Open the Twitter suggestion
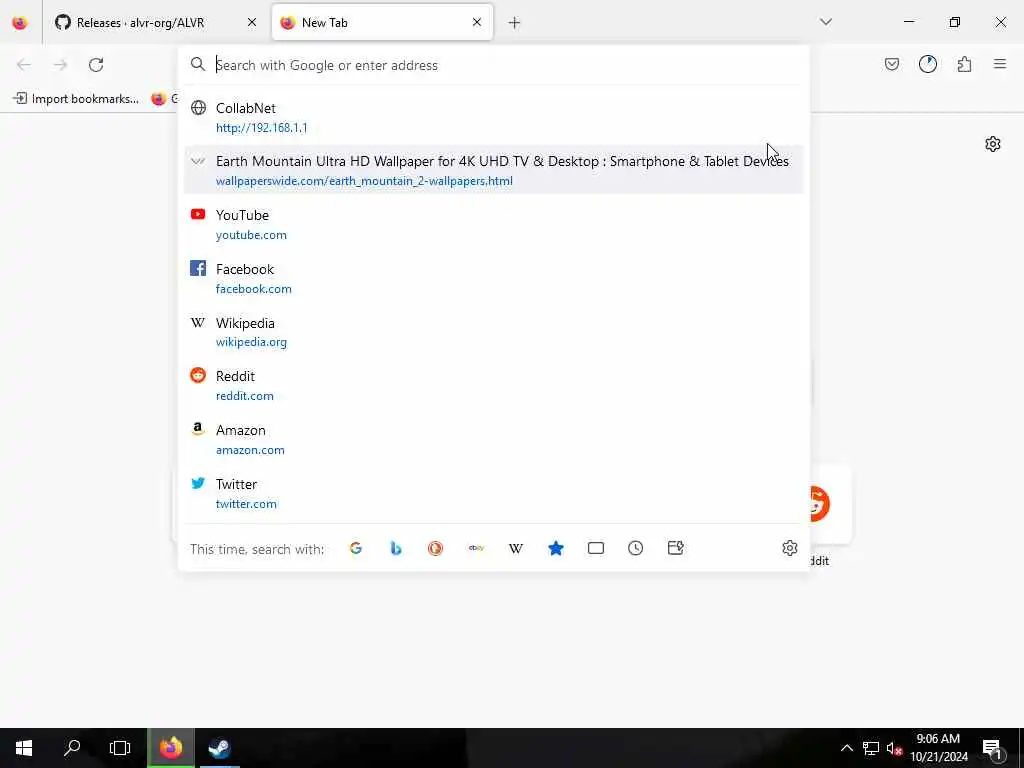The width and height of the screenshot is (1024, 768). [493, 493]
